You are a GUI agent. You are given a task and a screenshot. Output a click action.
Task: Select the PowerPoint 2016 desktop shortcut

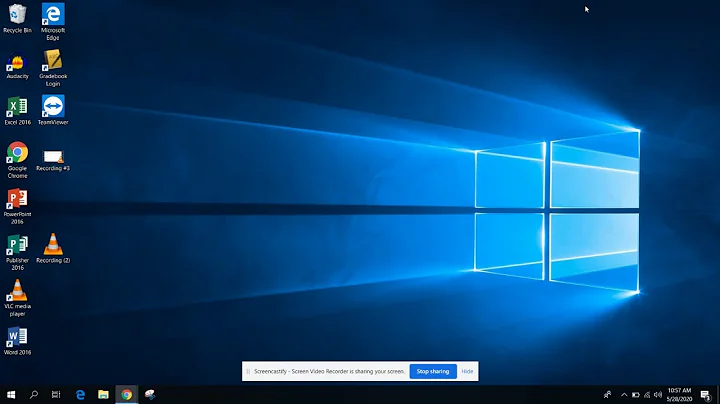click(x=17, y=206)
